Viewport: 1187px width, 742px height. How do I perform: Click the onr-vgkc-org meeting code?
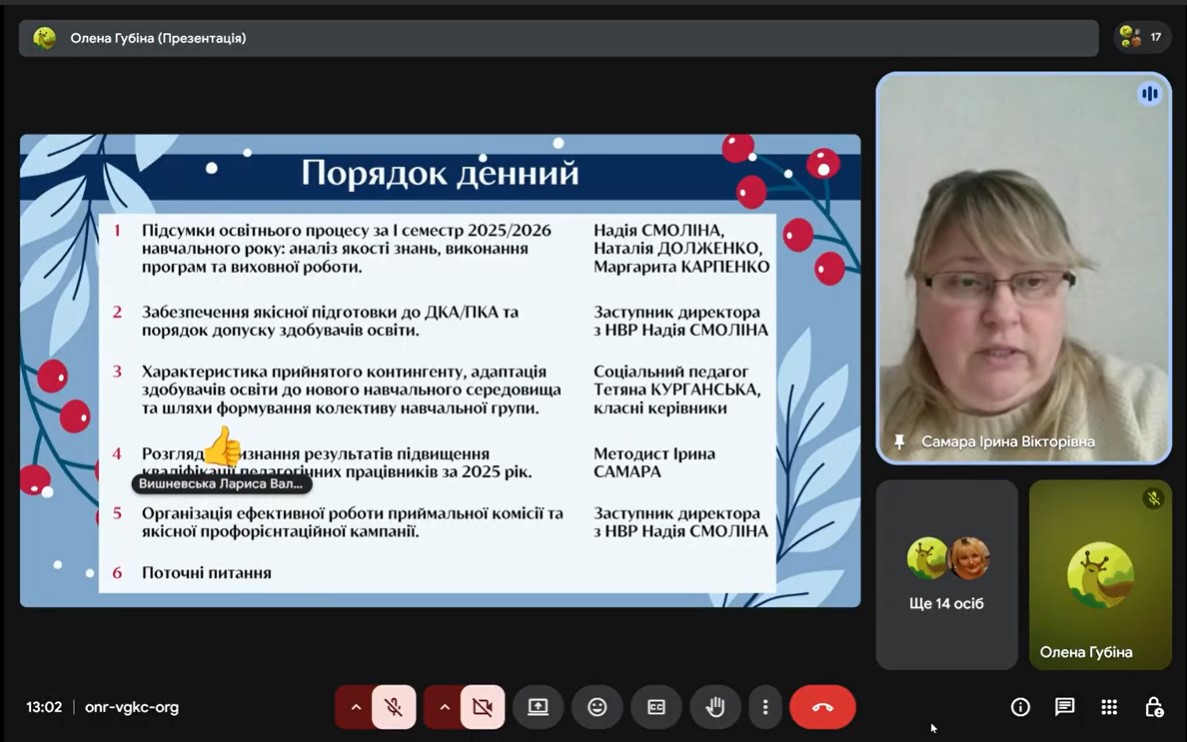tap(132, 707)
